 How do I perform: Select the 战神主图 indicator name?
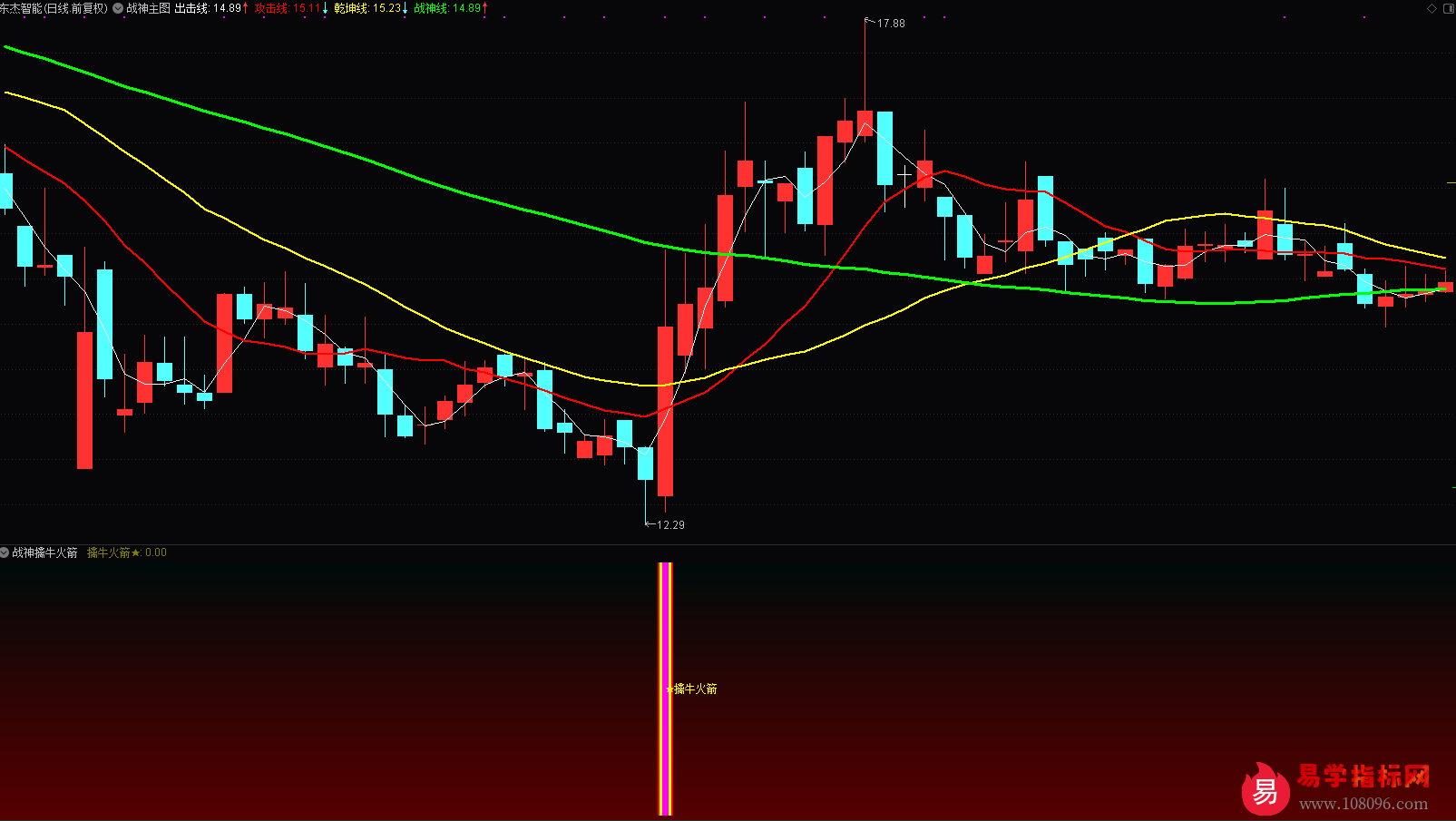click(148, 8)
